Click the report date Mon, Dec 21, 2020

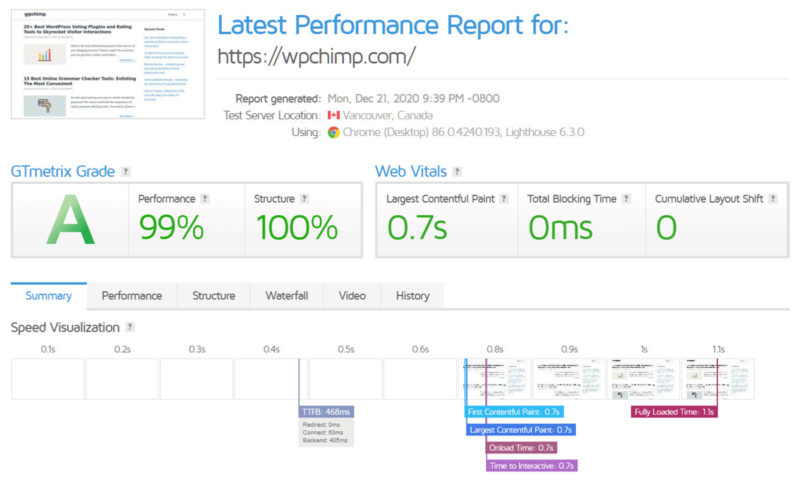click(413, 98)
